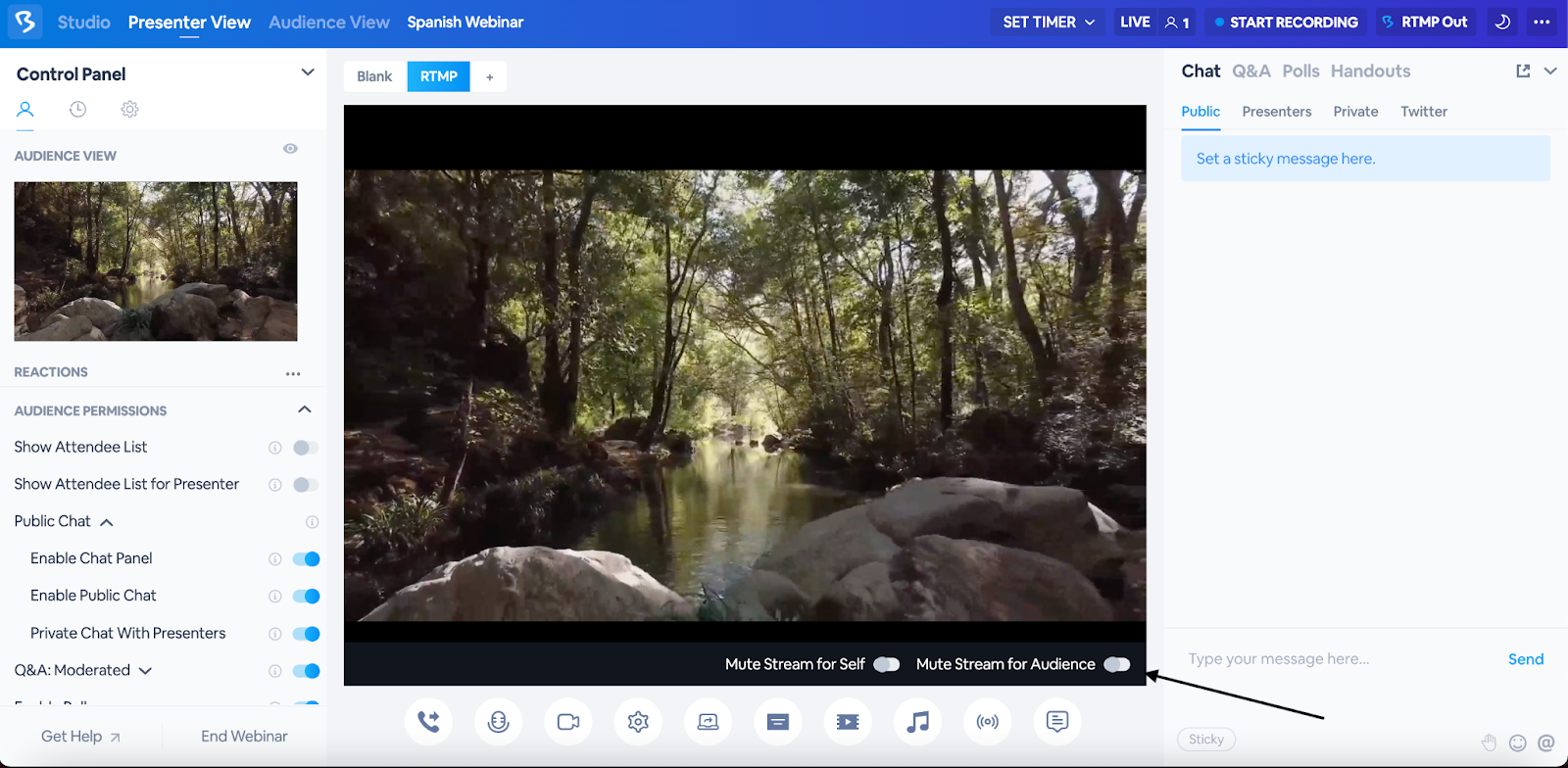This screenshot has height=768, width=1568.
Task: Click the chat note icon in bottom toolbar
Action: pyautogui.click(x=1057, y=722)
